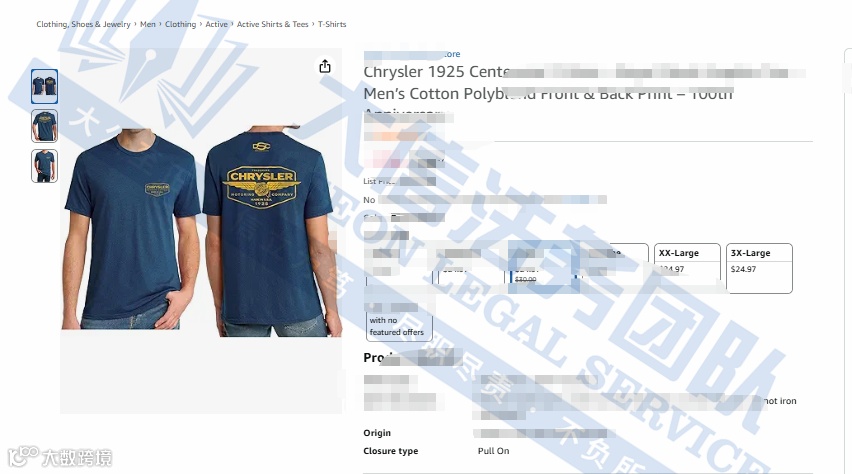The height and width of the screenshot is (474, 852).
Task: Choose the 3X-Large size option
Action: click(759, 268)
